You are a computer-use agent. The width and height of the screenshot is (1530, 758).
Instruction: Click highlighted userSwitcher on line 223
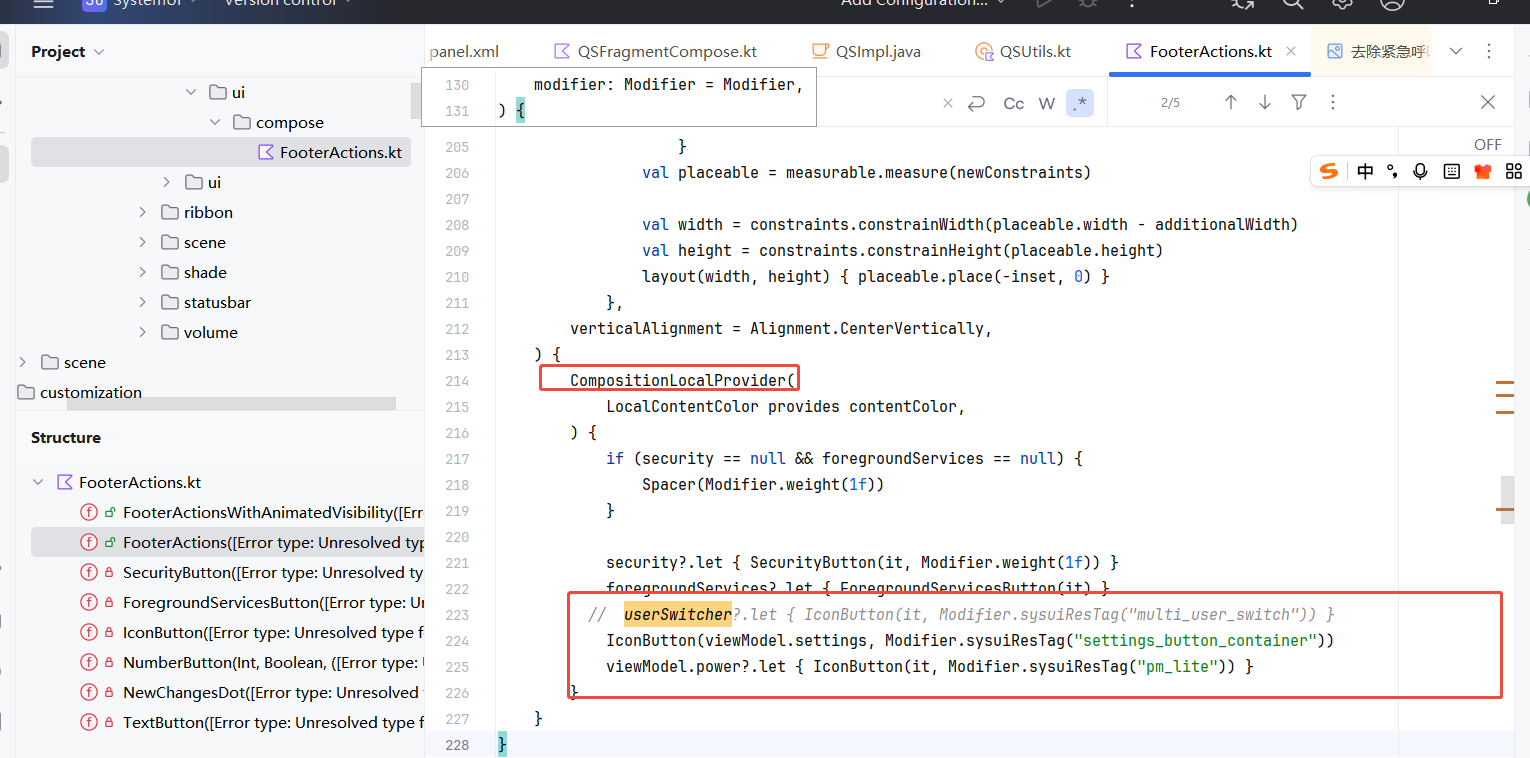(678, 614)
